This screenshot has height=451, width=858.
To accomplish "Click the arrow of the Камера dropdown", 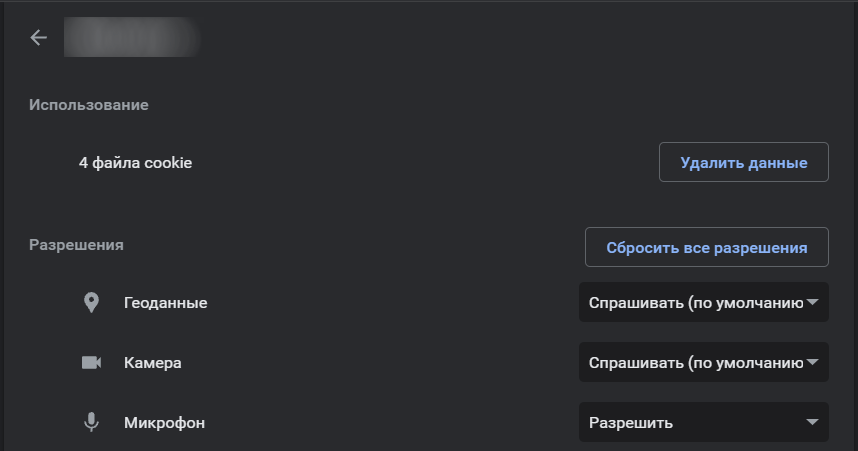I will pos(813,362).
